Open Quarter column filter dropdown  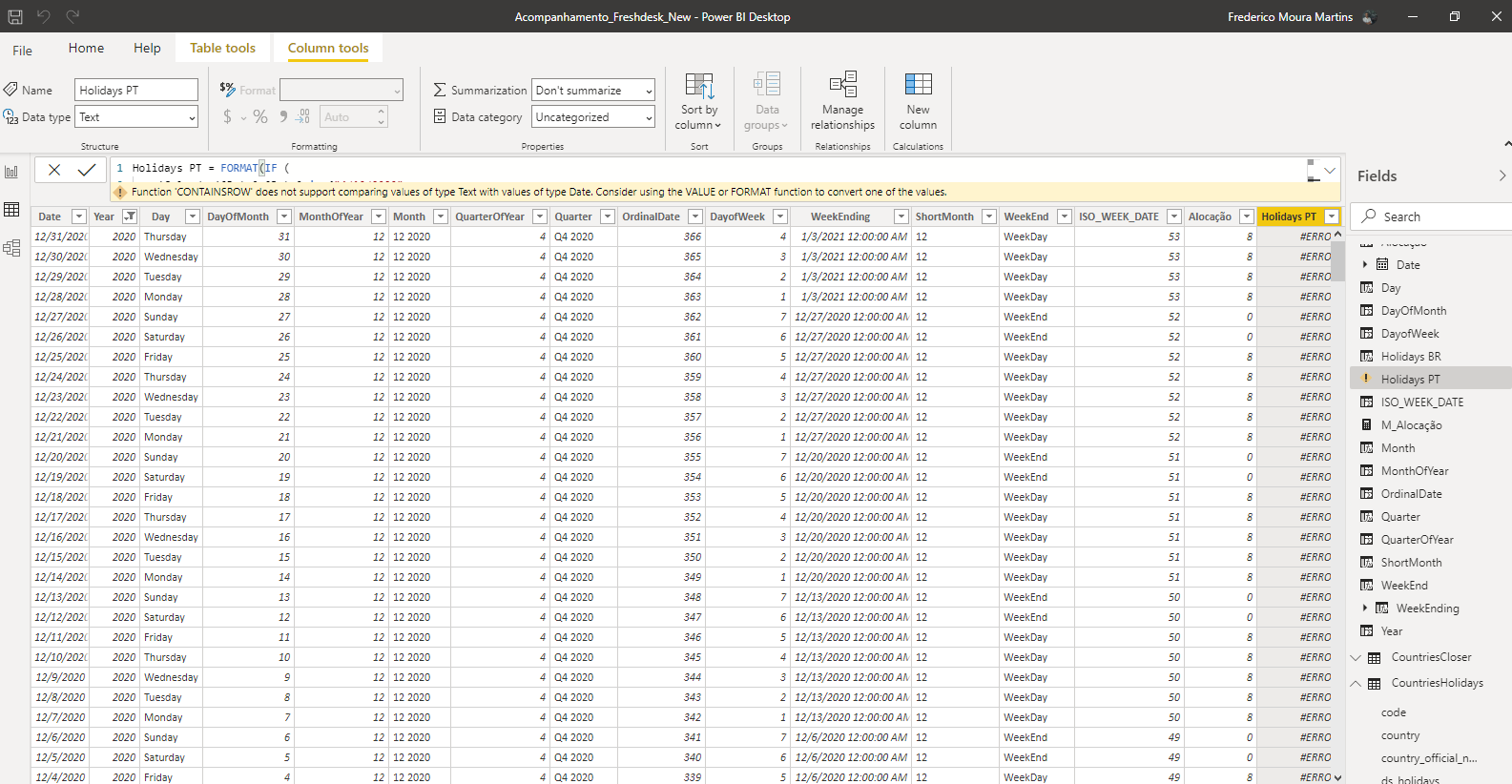[607, 217]
